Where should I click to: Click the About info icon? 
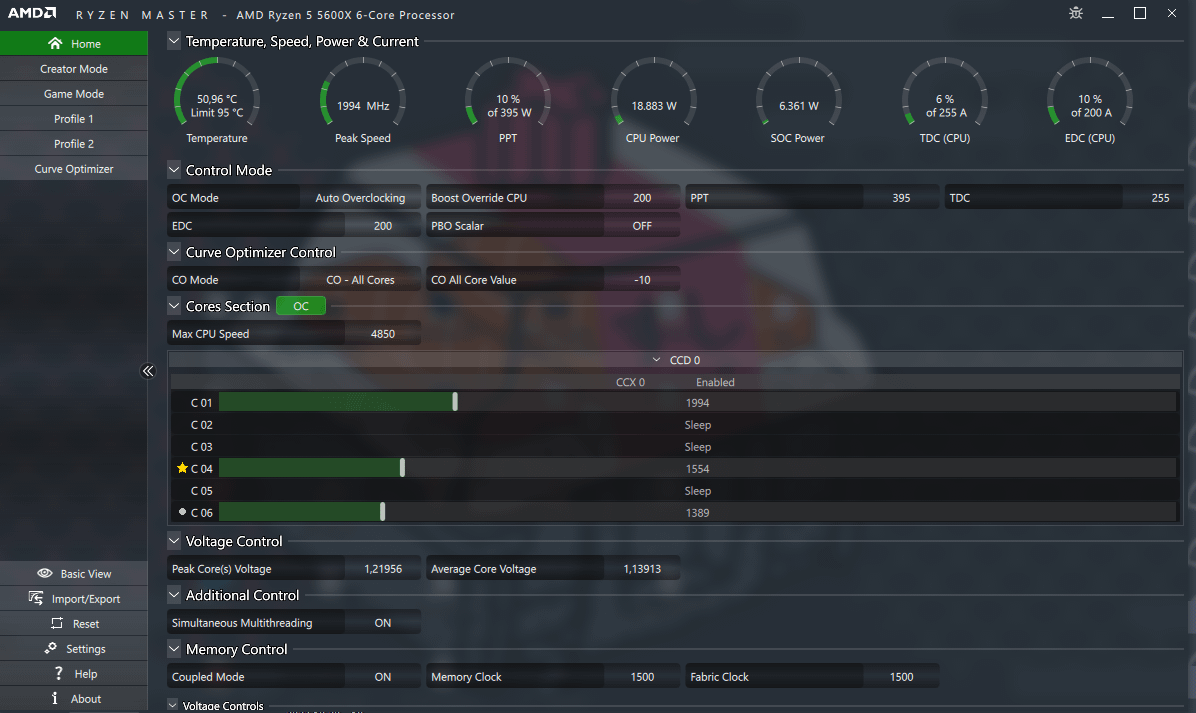[x=55, y=698]
